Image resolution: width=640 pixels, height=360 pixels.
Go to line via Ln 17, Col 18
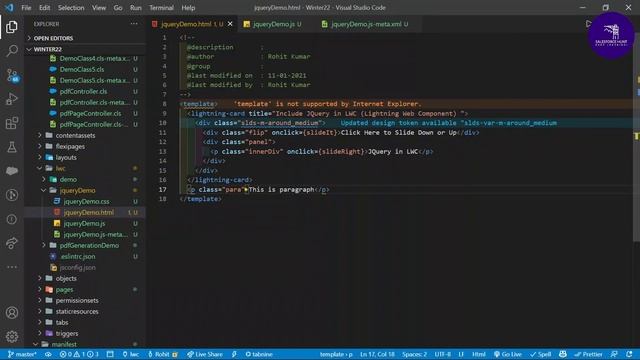click(377, 354)
